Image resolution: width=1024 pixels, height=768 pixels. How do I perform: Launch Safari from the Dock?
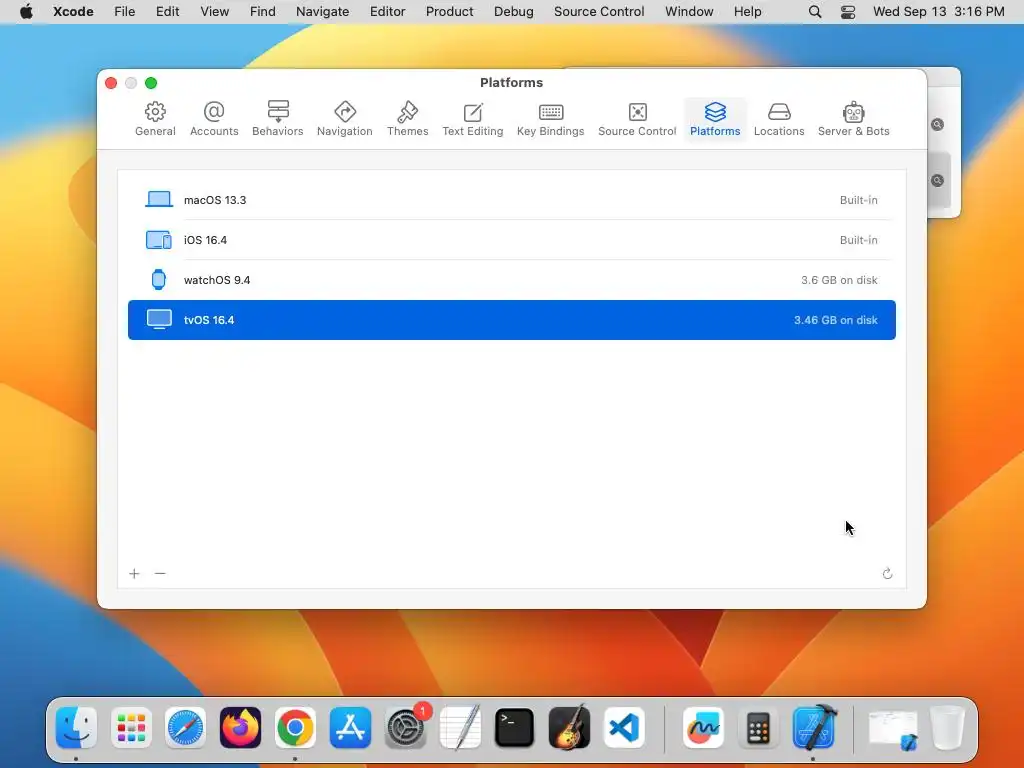(x=185, y=728)
